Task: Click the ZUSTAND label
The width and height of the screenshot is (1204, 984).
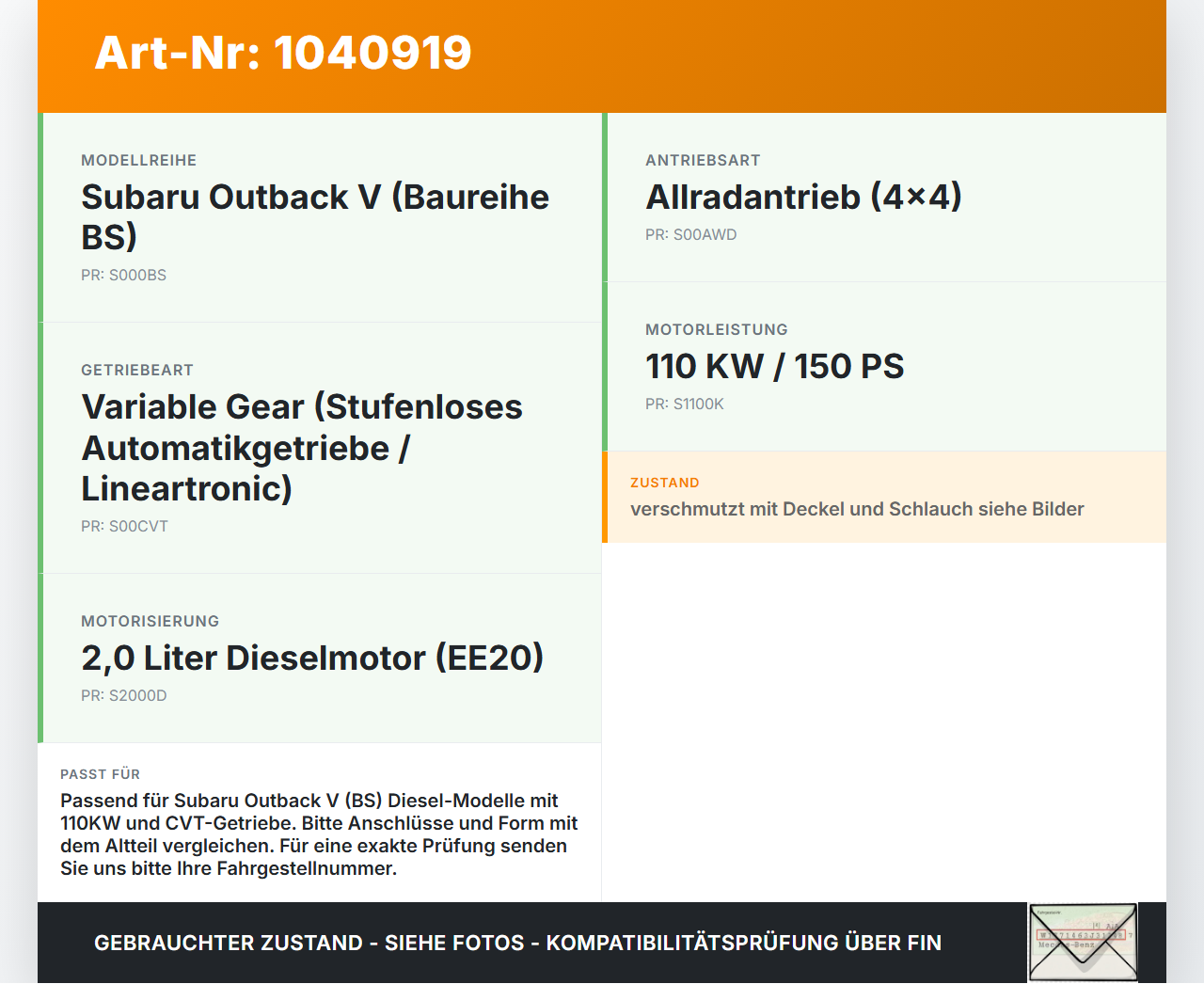Action: 665,483
